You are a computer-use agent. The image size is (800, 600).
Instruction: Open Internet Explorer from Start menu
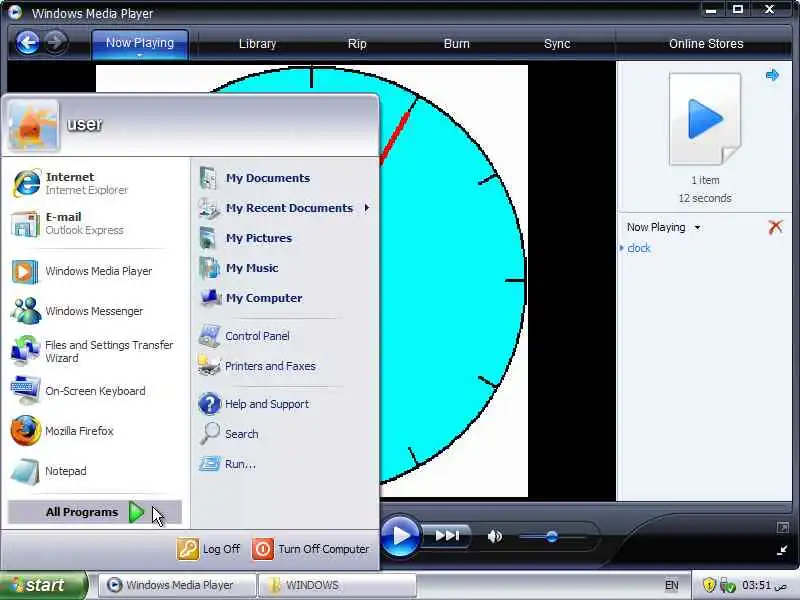(x=96, y=183)
